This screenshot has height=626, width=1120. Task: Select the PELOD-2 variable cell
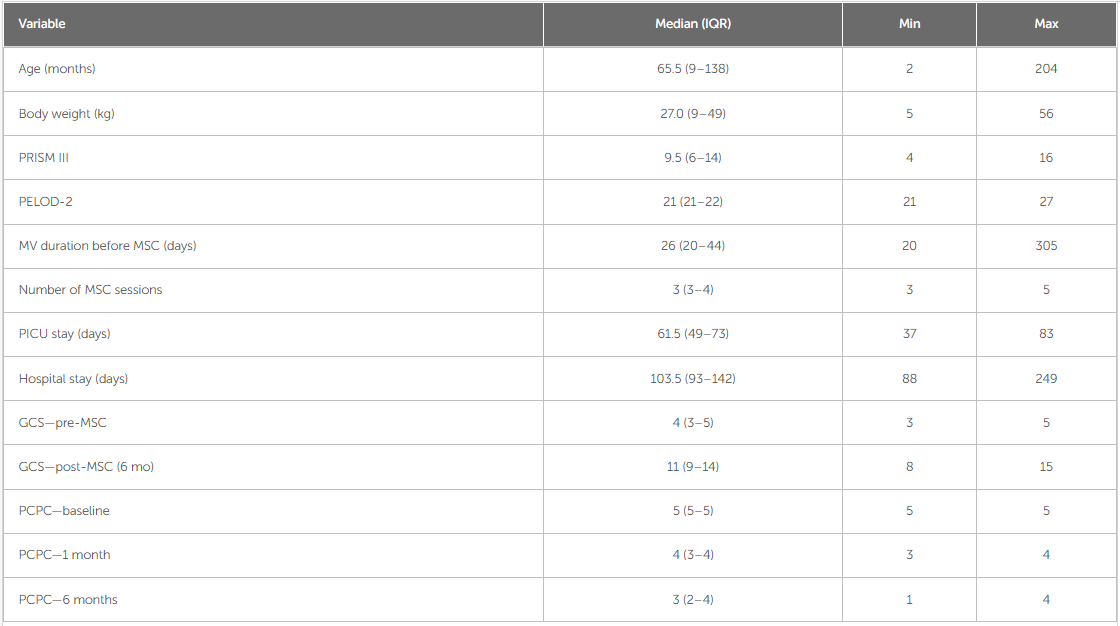[273, 202]
